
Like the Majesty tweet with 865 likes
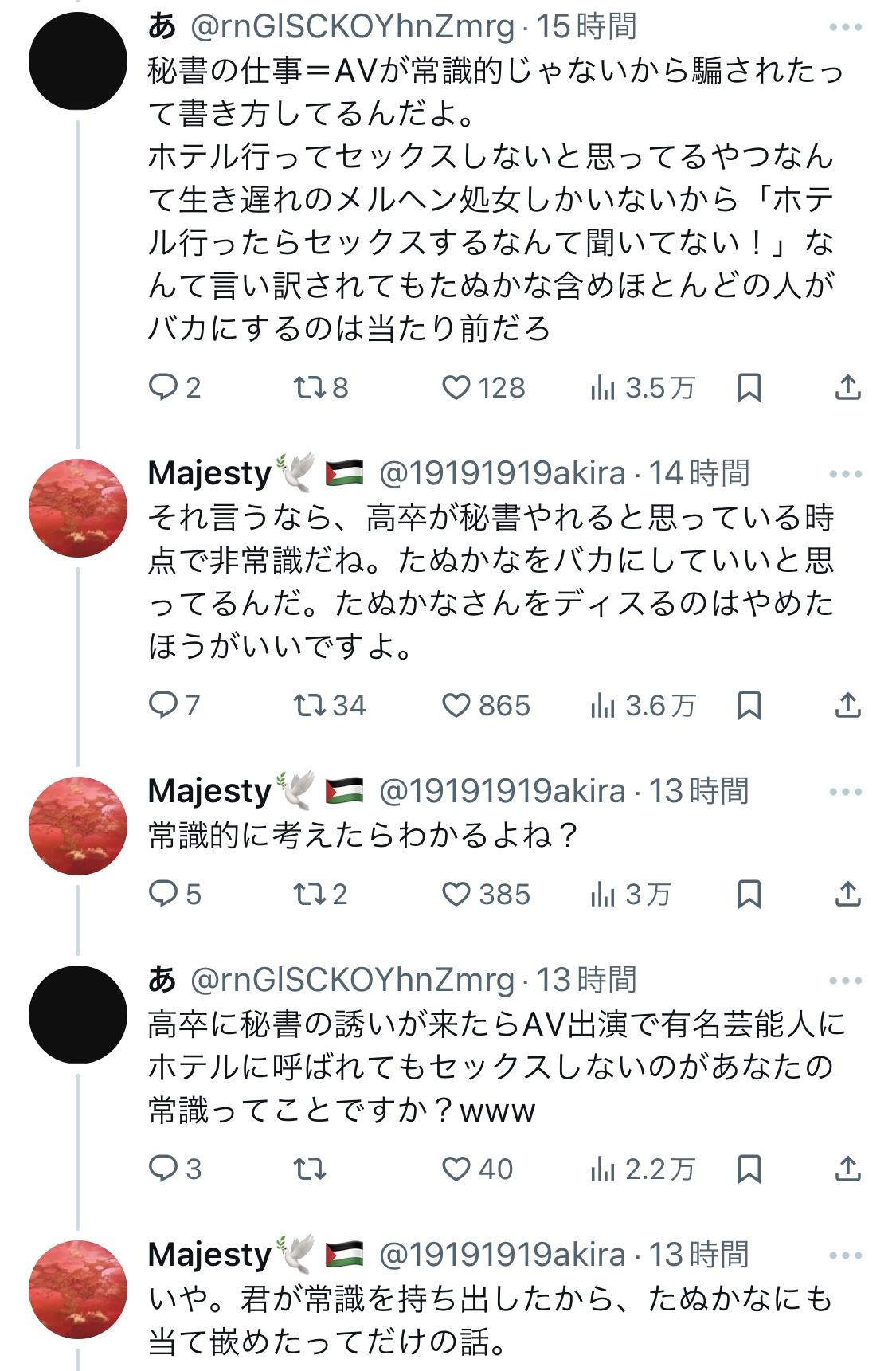(x=456, y=705)
